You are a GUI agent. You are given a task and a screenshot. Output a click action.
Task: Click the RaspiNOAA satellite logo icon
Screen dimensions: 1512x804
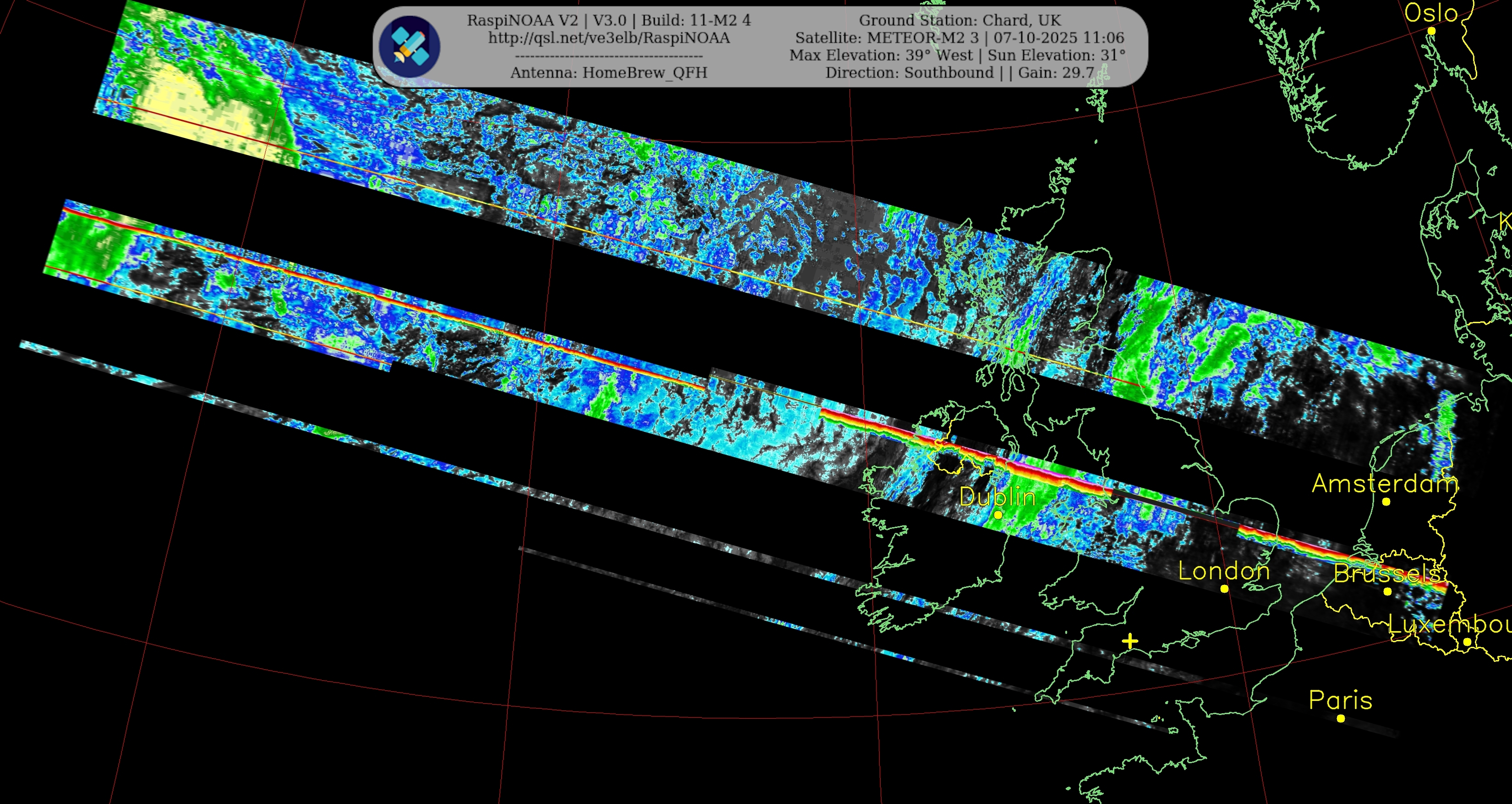409,46
